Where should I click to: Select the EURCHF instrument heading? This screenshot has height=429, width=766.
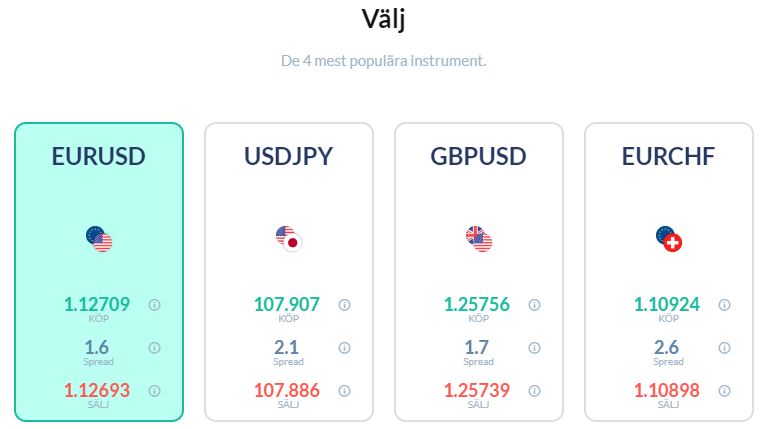668,156
